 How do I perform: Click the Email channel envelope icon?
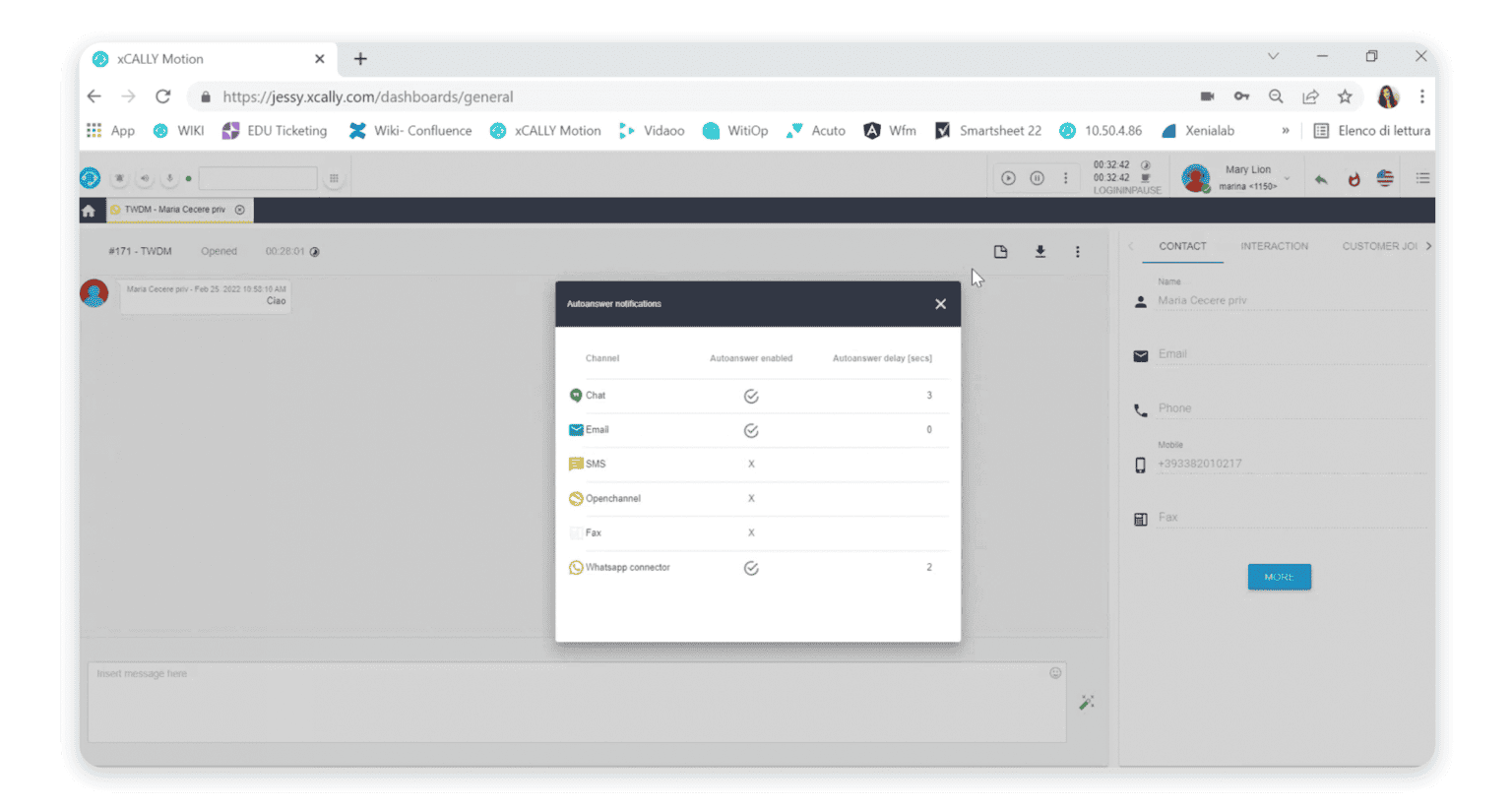[x=576, y=430]
